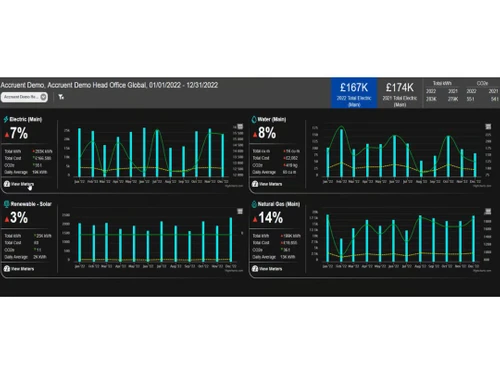The height and width of the screenshot is (375, 500).
Task: Click the Daily Average row in Water stats
Action: [x=273, y=172]
